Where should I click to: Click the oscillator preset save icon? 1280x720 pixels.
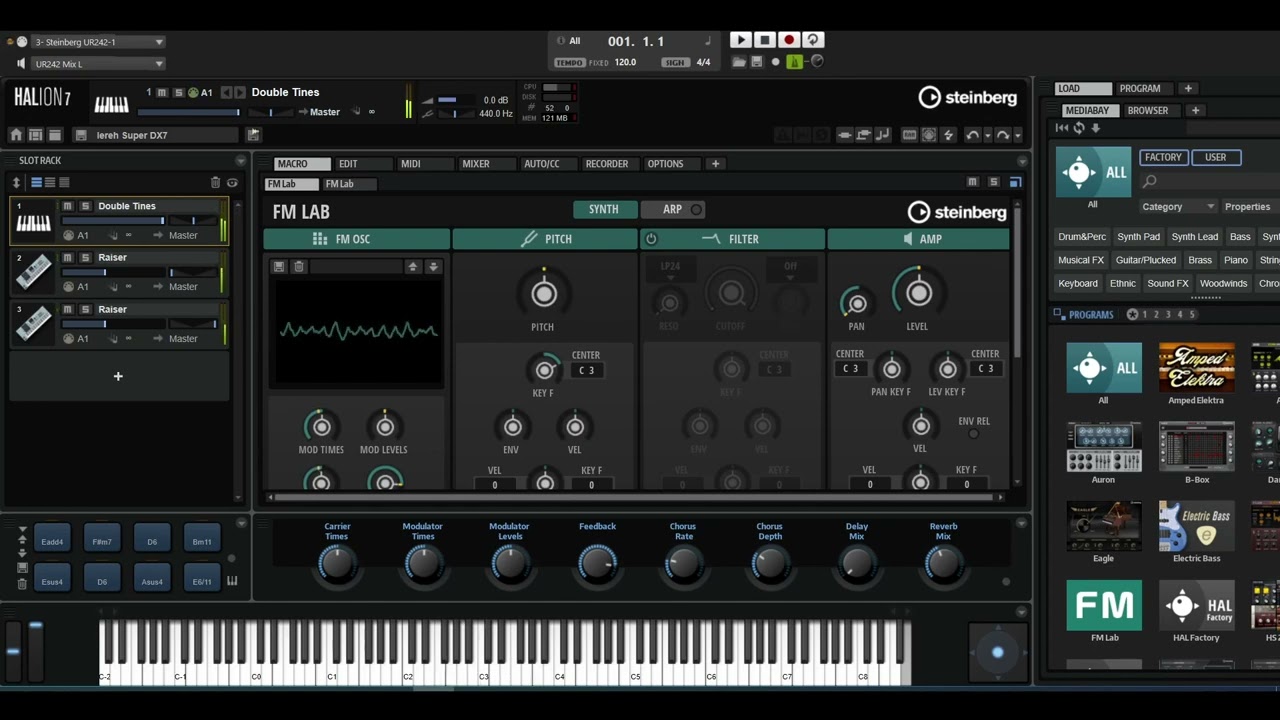click(x=279, y=267)
